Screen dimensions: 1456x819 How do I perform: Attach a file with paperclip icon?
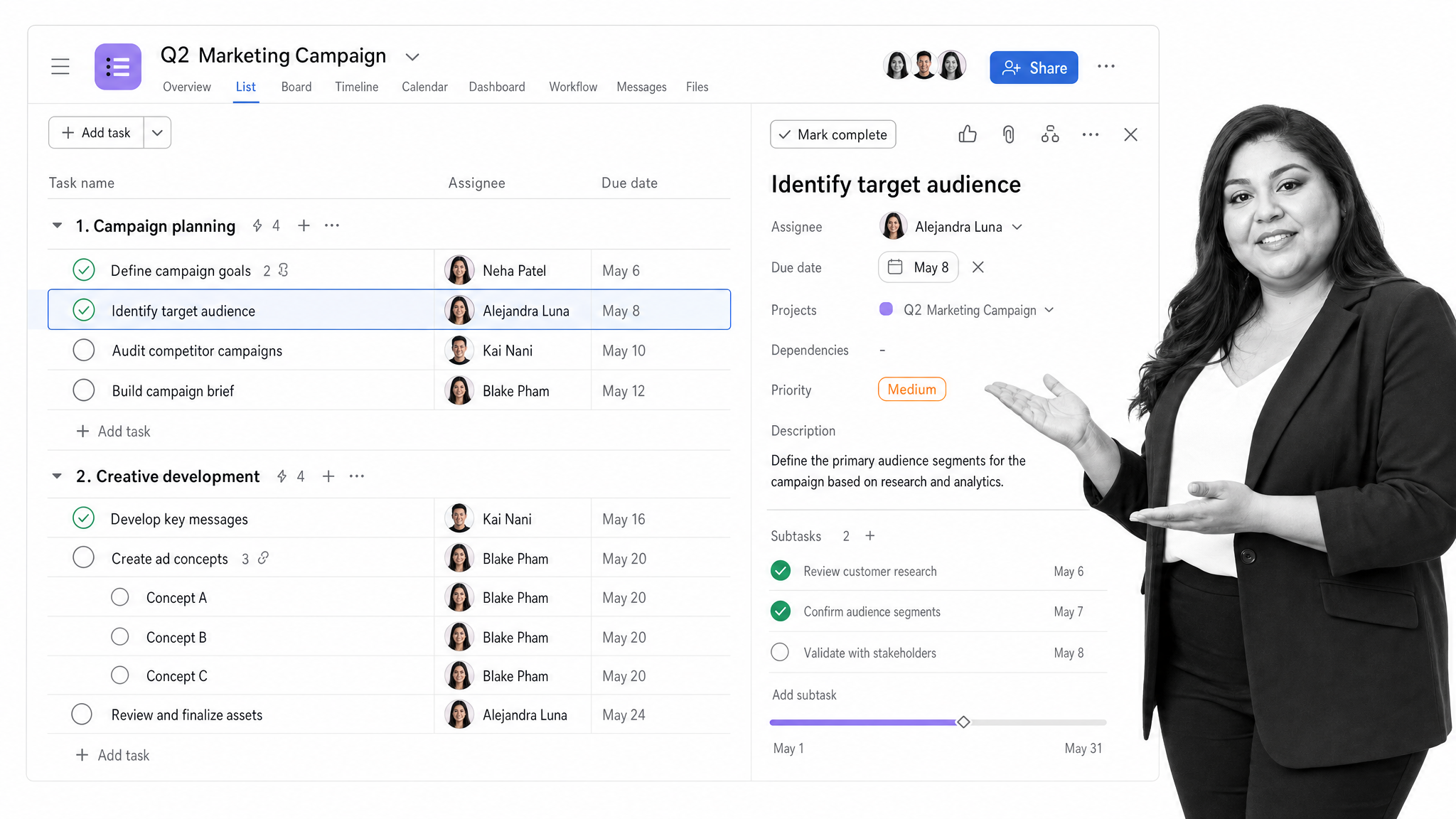tap(1008, 134)
